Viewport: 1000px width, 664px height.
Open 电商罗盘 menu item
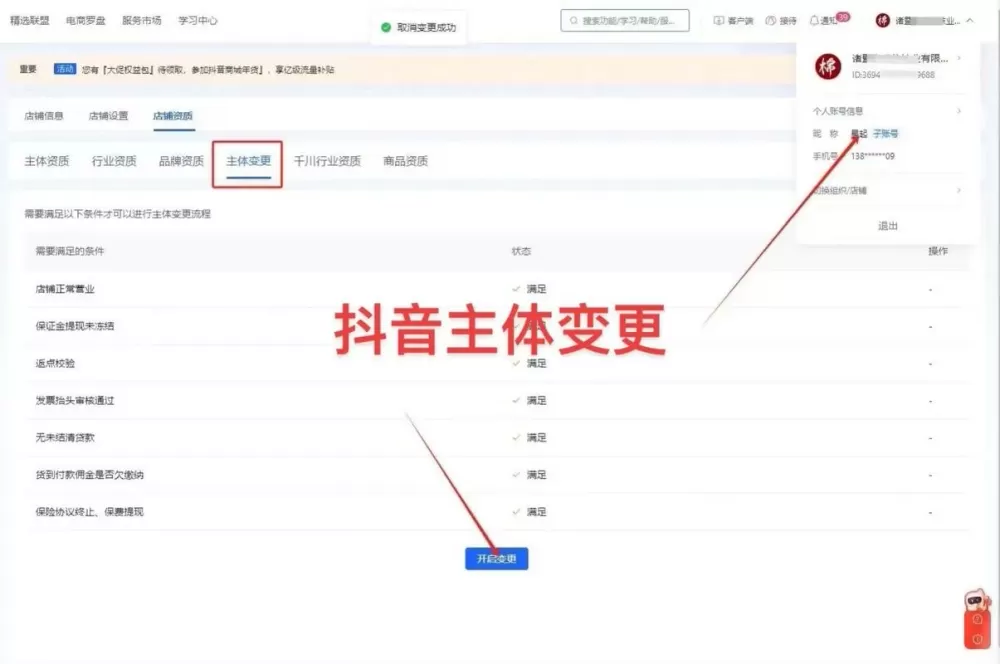pos(85,20)
